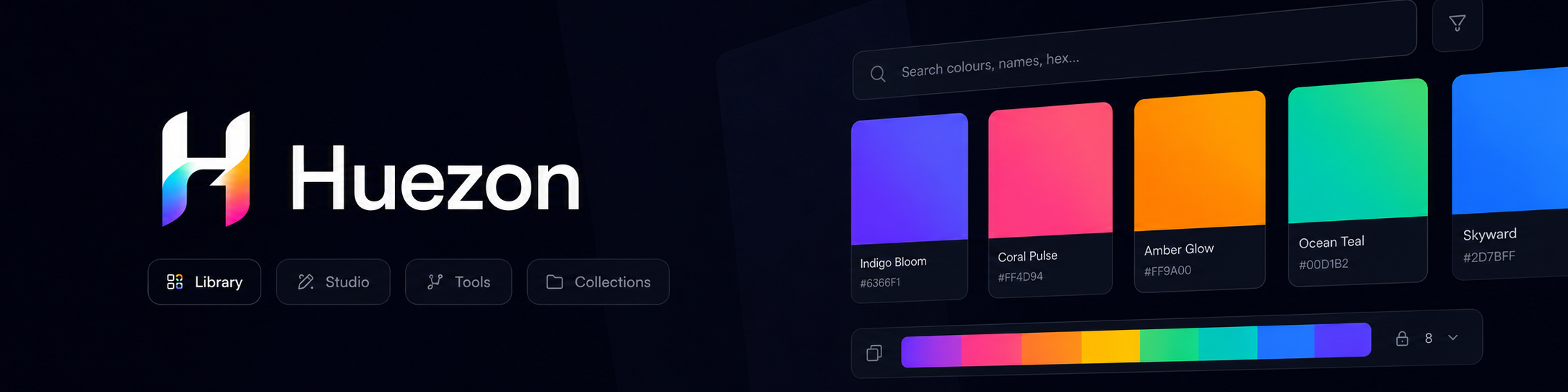Click the palette count value 8
Image resolution: width=1568 pixels, height=392 pixels.
coord(1428,338)
